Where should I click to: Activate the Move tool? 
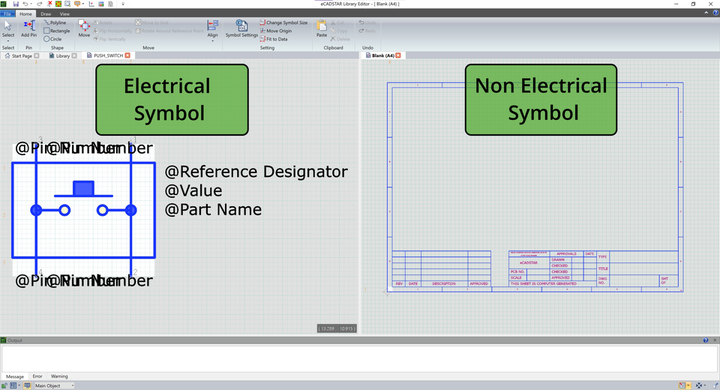coord(84,28)
